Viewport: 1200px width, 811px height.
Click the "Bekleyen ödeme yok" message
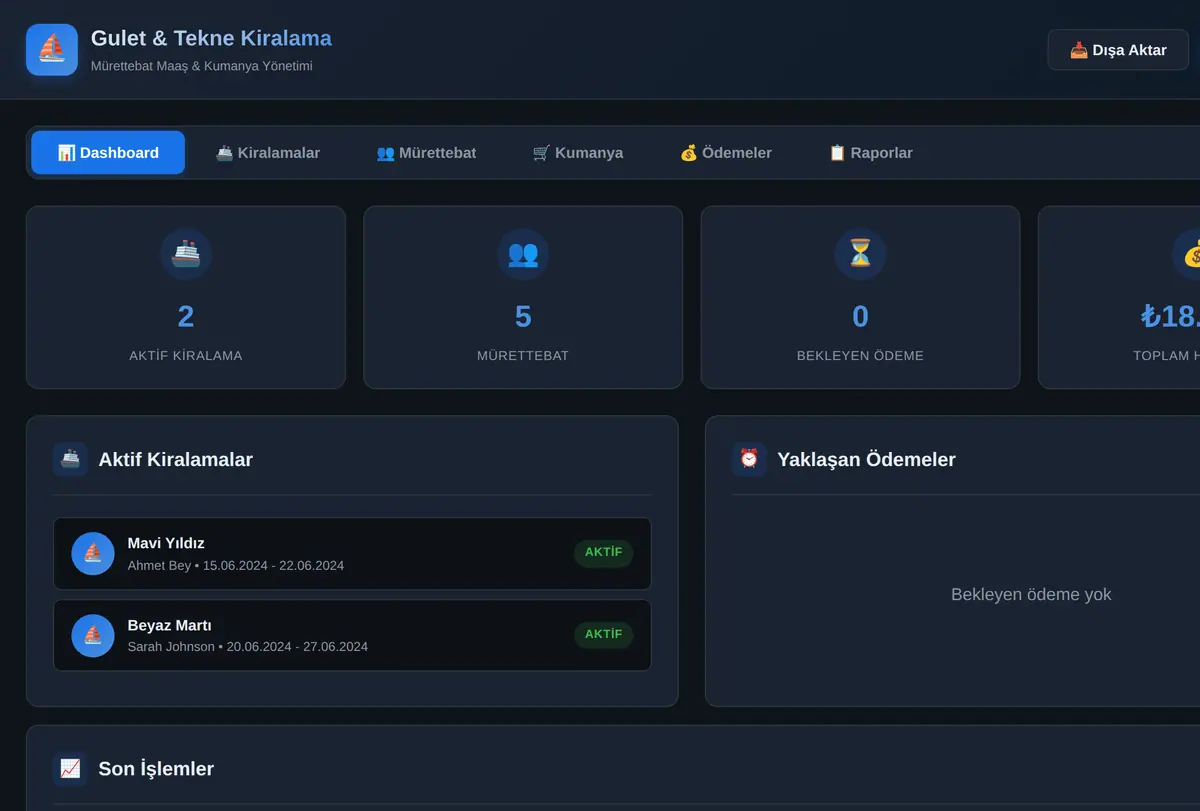[1031, 594]
